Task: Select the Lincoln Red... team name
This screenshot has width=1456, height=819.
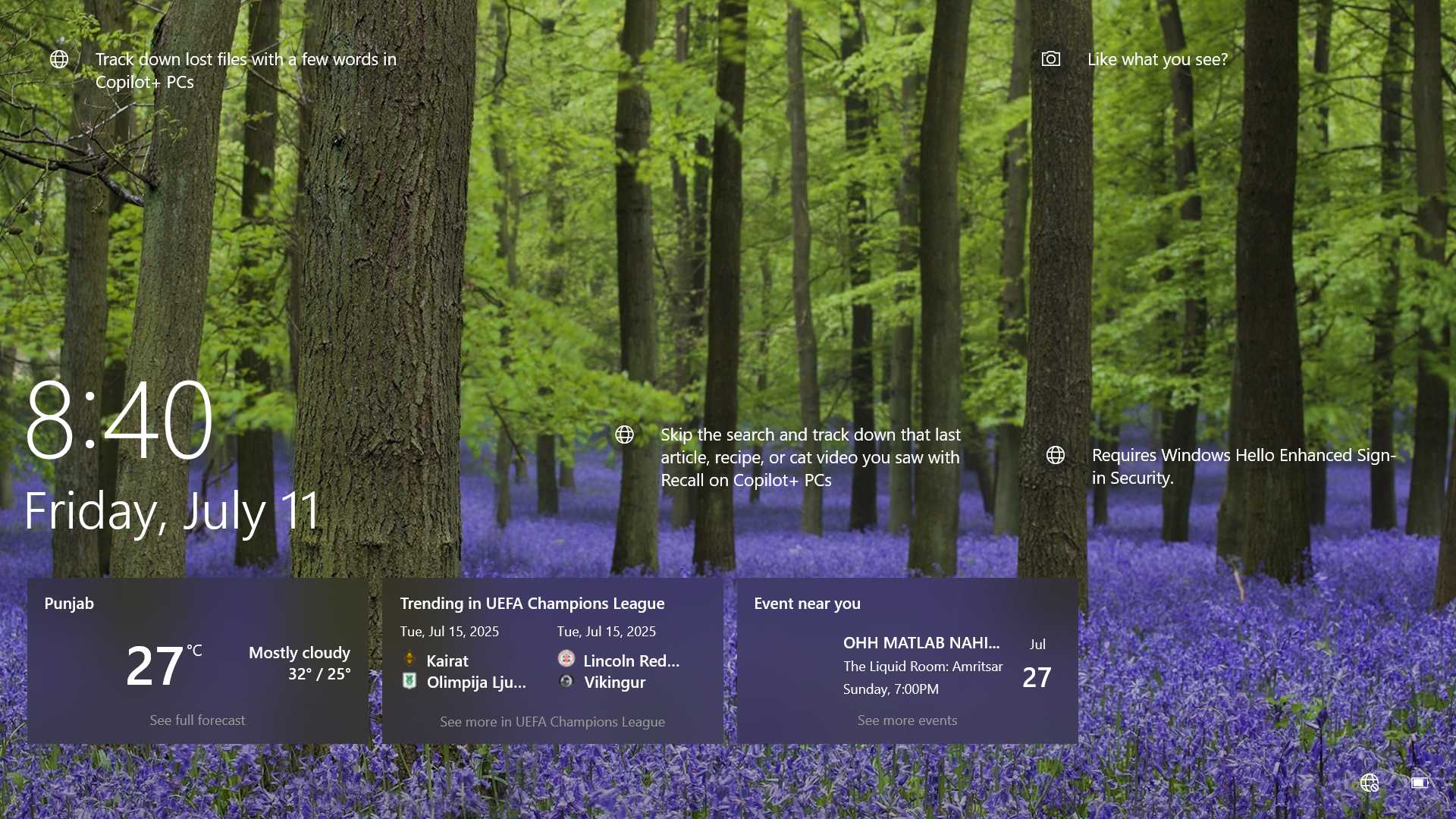Action: [x=632, y=661]
